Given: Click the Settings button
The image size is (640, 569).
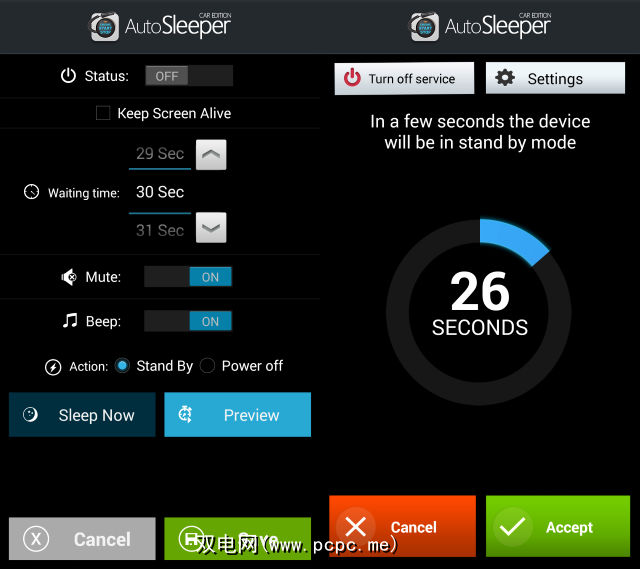Looking at the screenshot, I should tap(555, 78).
